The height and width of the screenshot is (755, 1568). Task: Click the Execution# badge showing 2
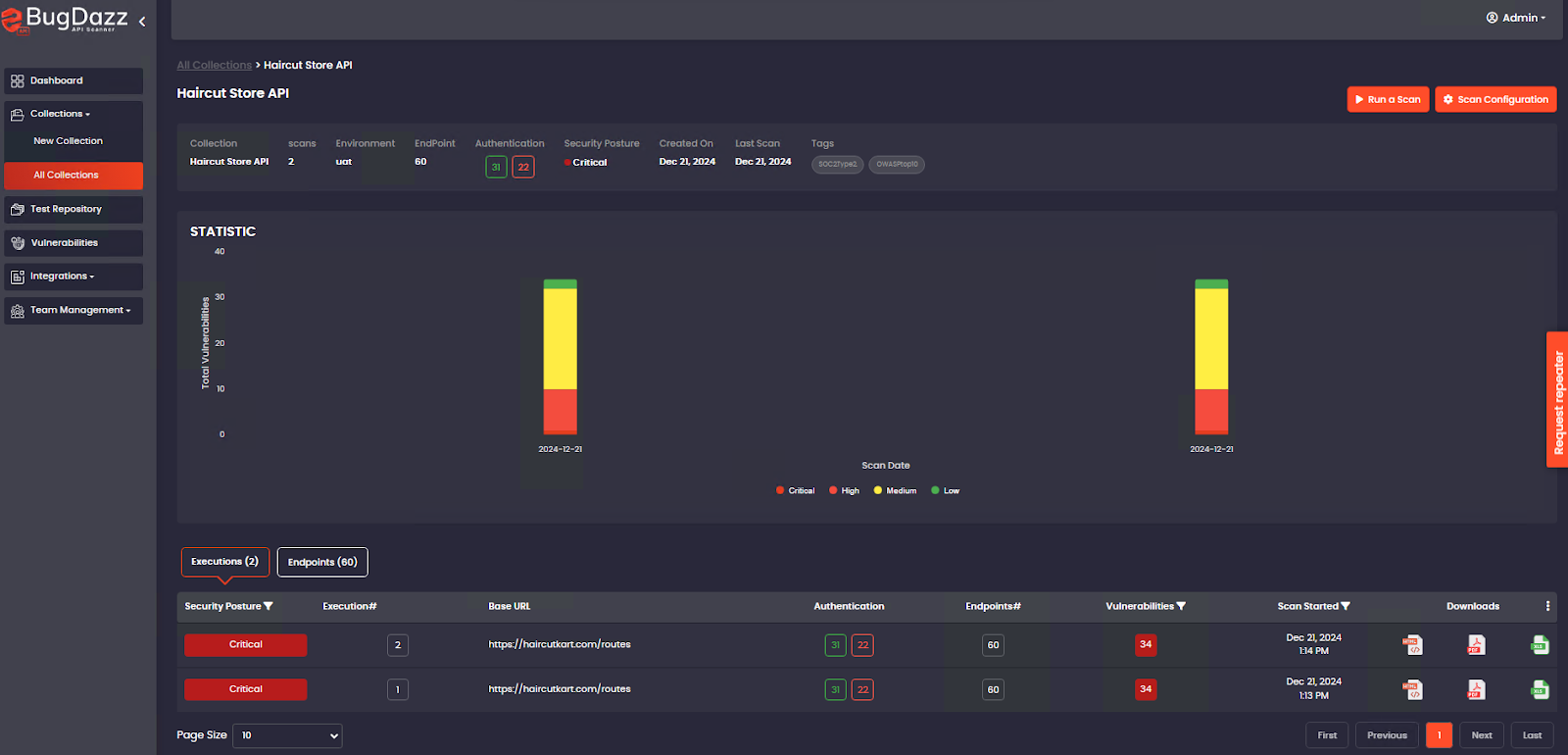coord(397,645)
